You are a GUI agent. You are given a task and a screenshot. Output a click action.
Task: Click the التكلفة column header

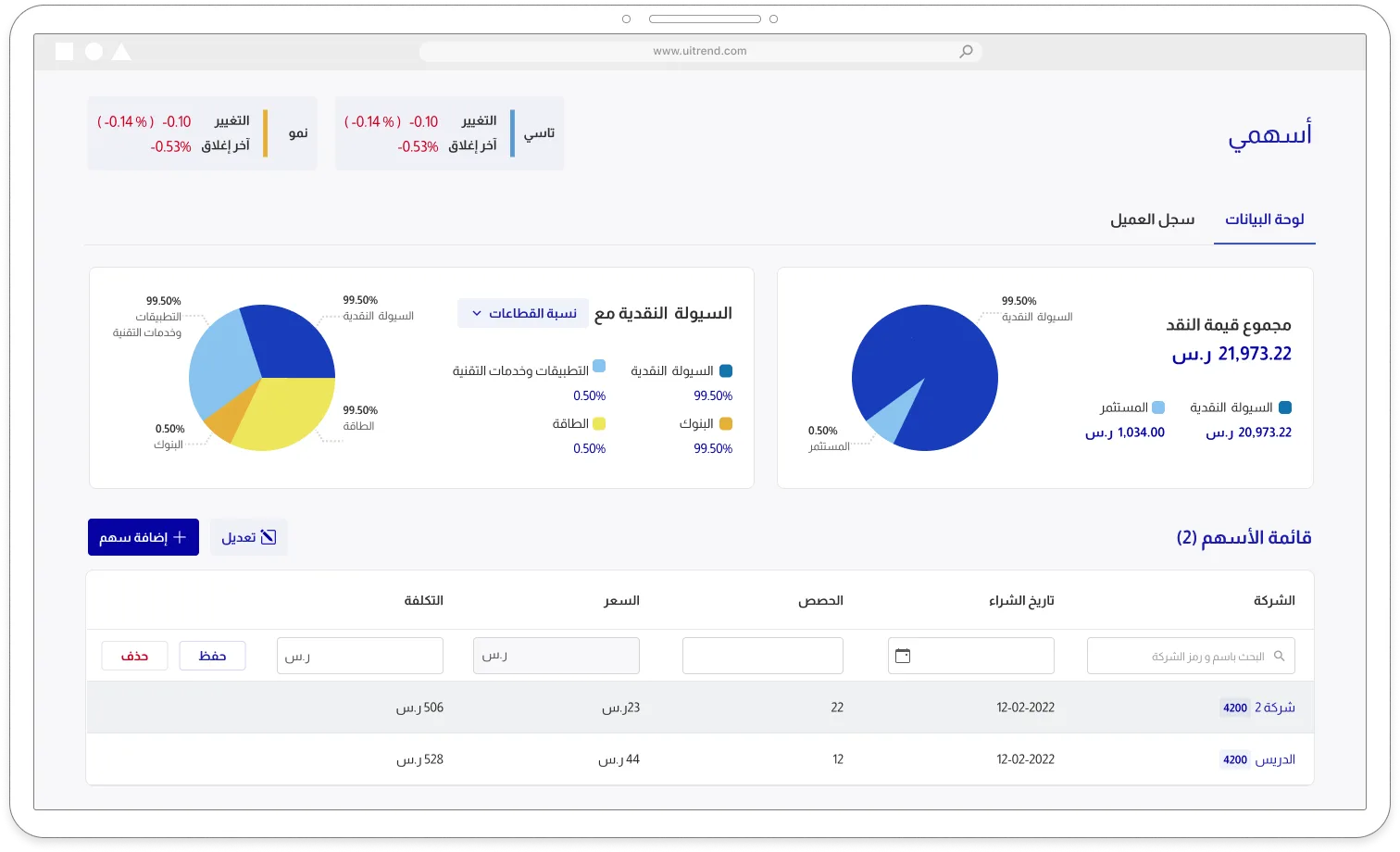[x=423, y=601]
